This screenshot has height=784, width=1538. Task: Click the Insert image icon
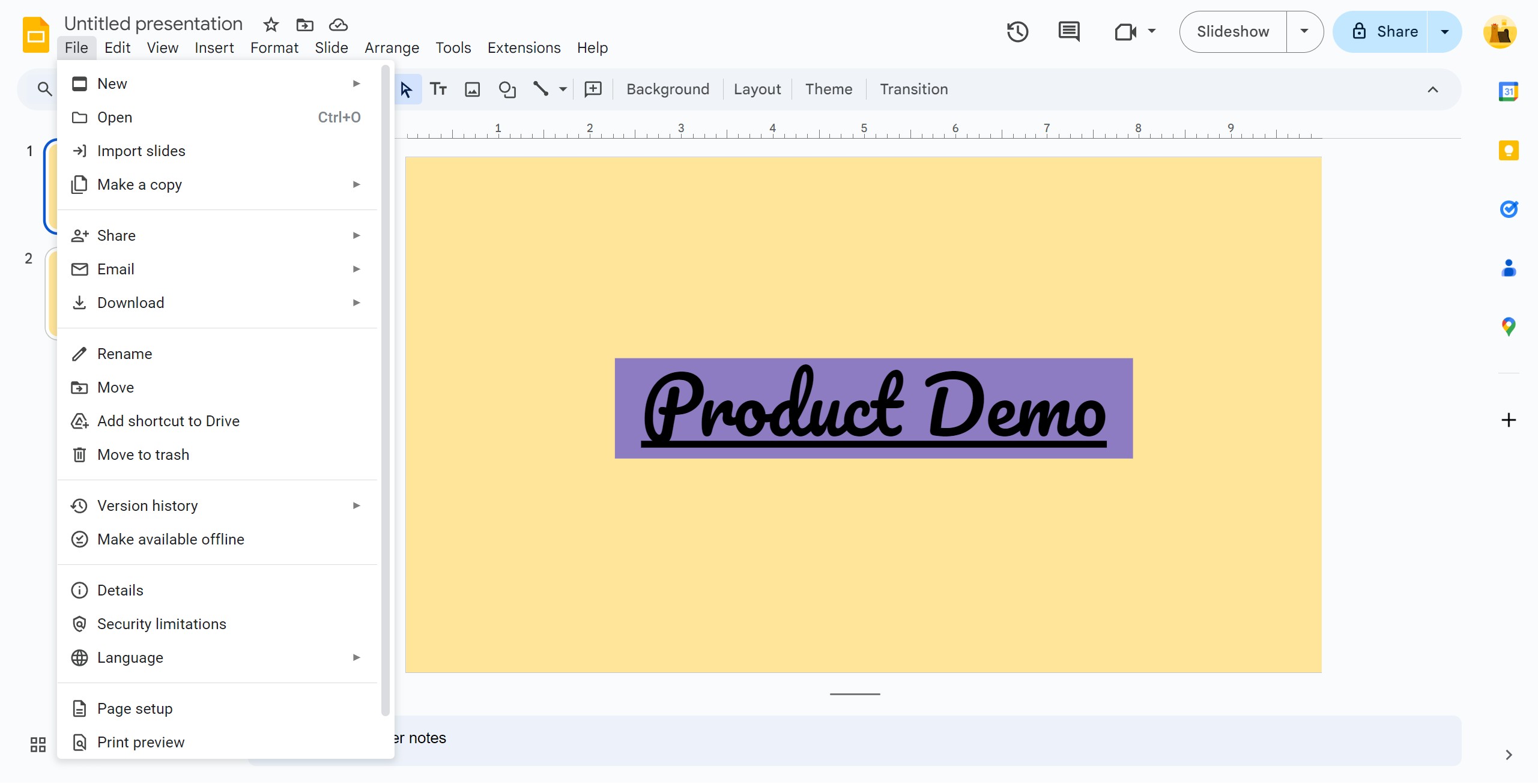click(x=473, y=89)
